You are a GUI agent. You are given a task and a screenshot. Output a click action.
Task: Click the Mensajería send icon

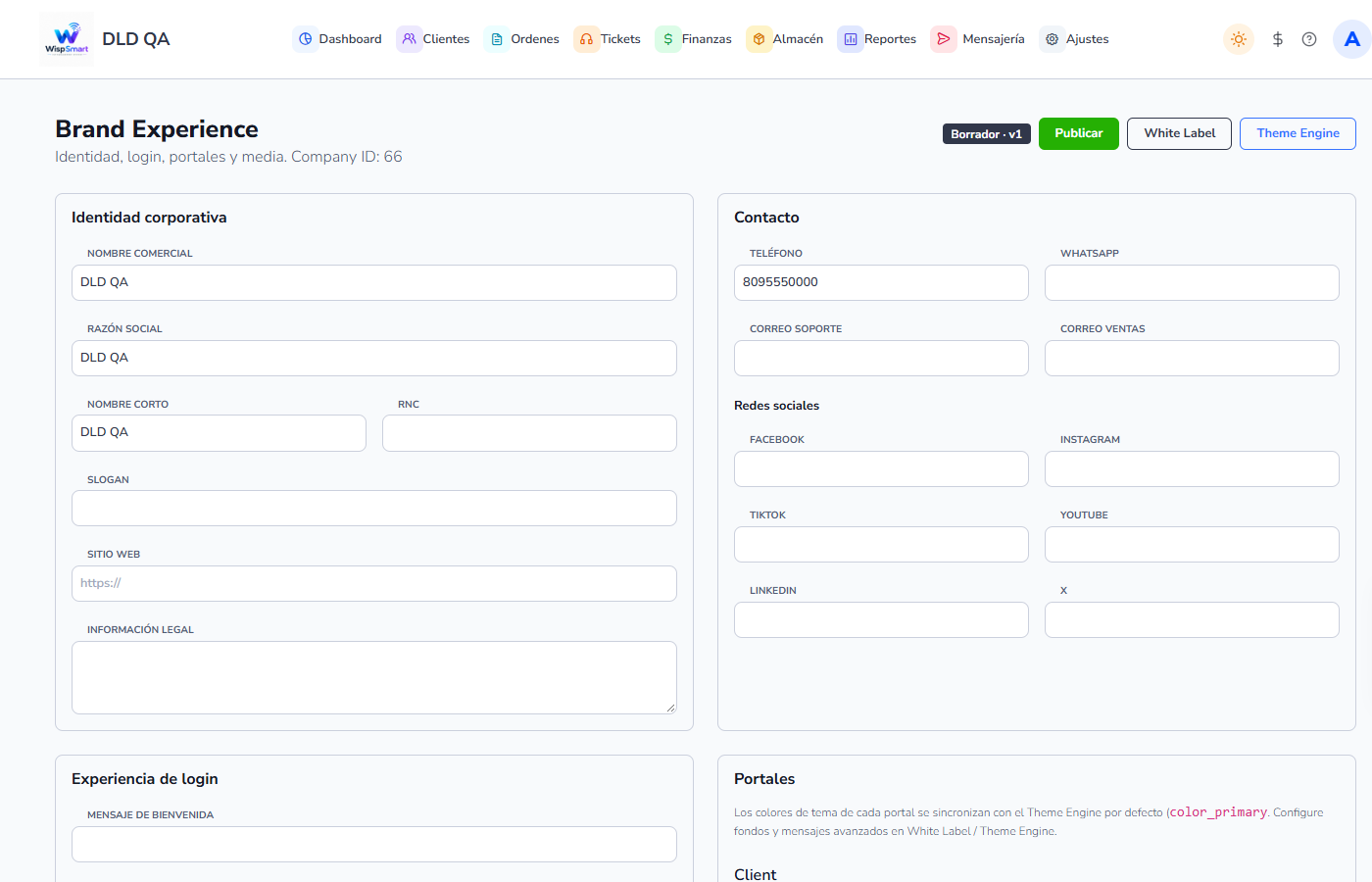[944, 39]
